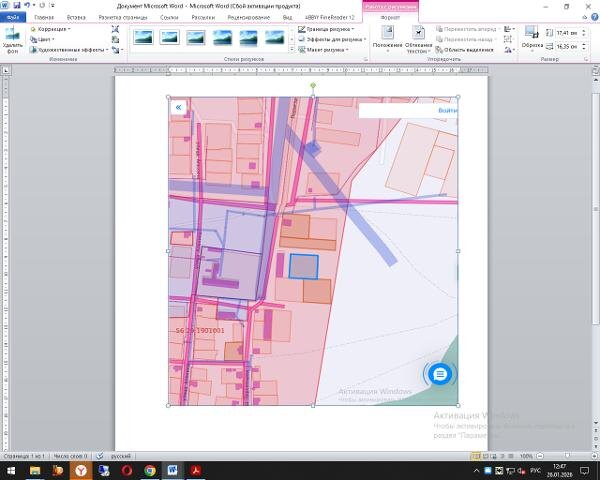600x480 pixels.
Task: Click the zoom slider in the status bar
Action: click(565, 455)
